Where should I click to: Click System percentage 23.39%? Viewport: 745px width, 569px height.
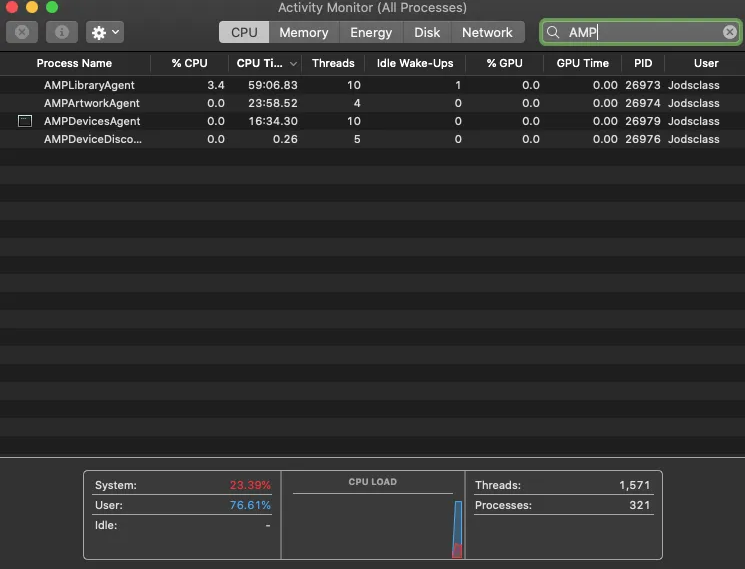(x=250, y=485)
